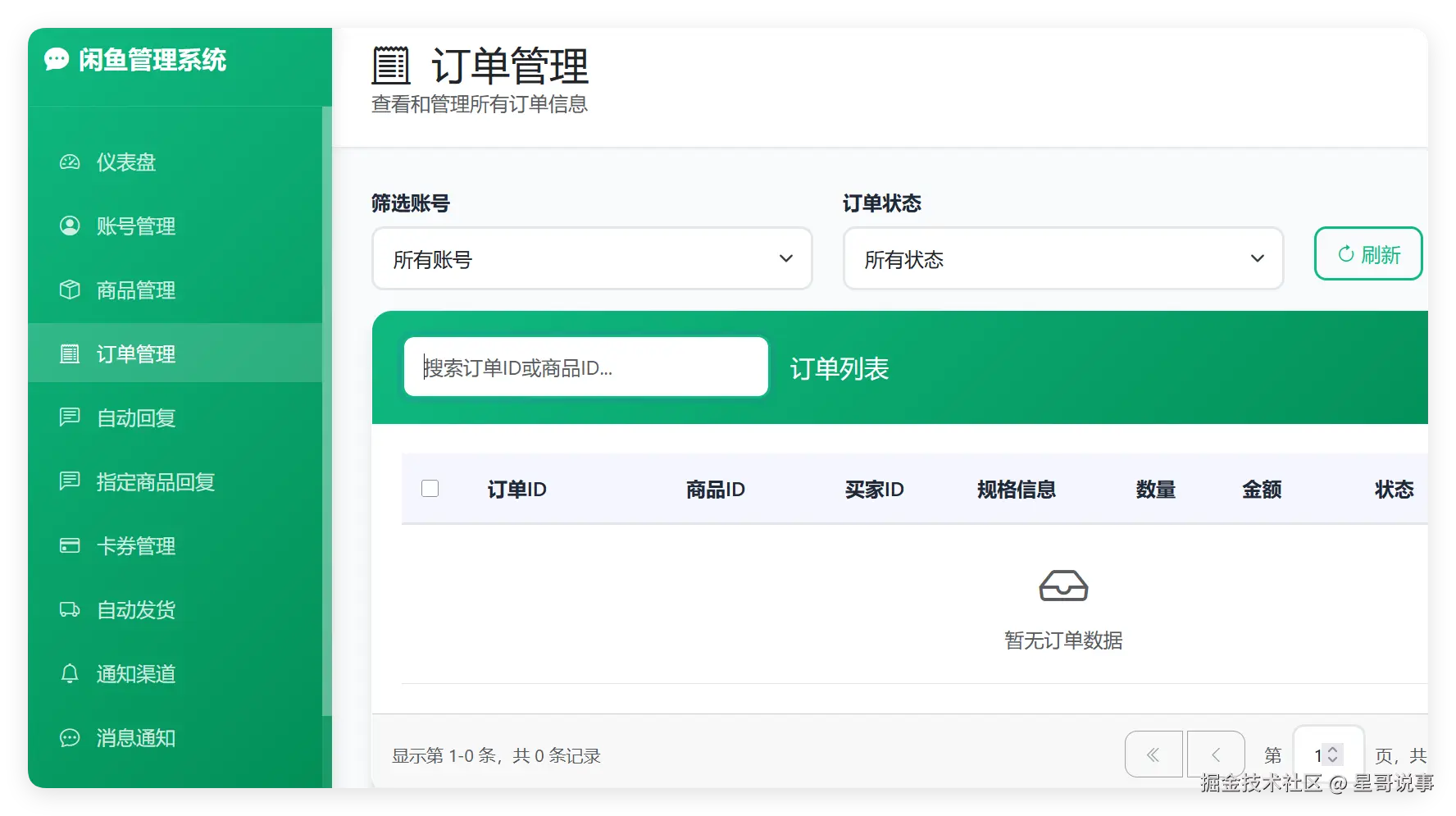The height and width of the screenshot is (816, 1456).
Task: Open the 指定商品回复 menu item
Action: (175, 481)
